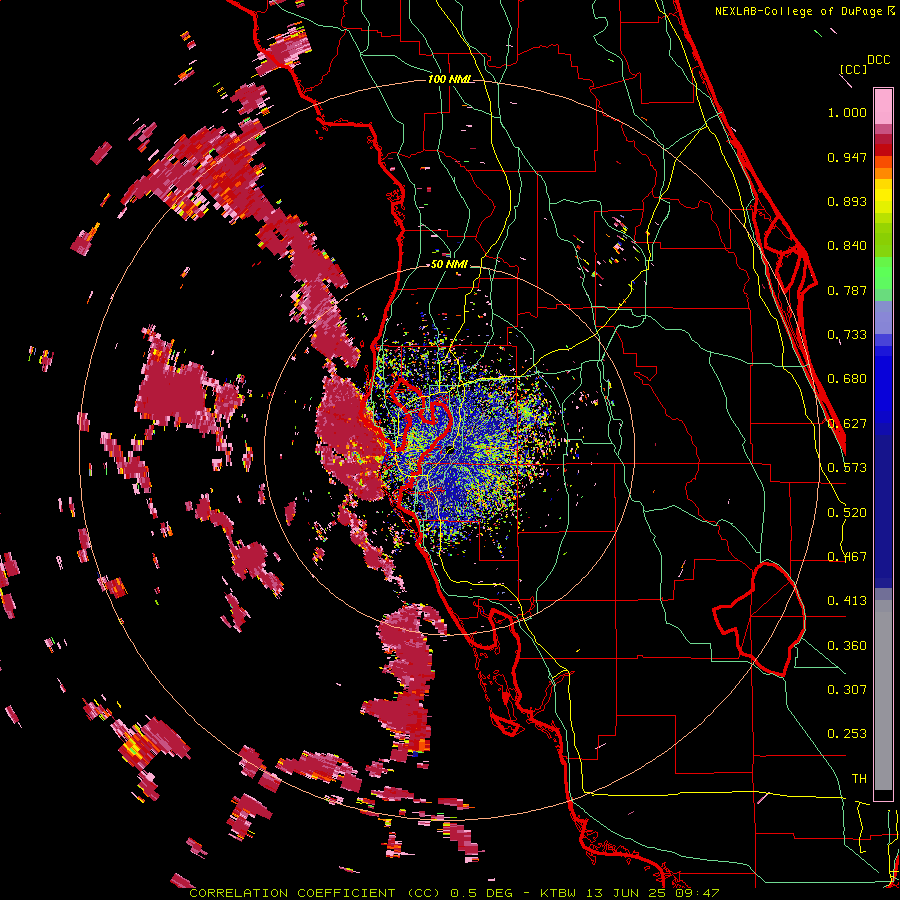The image size is (900, 900).
Task: Pick the yellow segment of color bar
Action: point(883,198)
